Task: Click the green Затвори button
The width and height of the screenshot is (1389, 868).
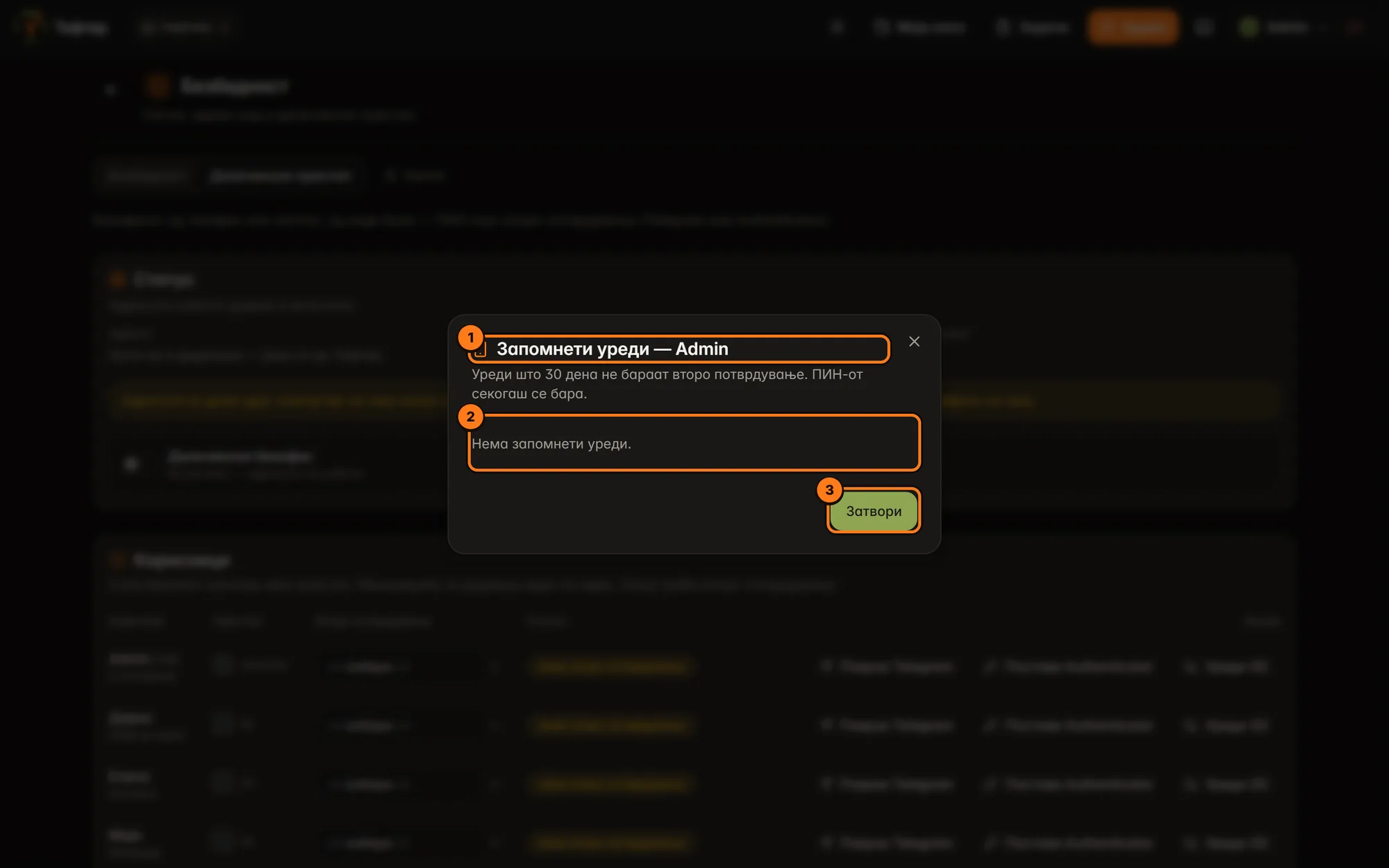Action: pos(874,511)
